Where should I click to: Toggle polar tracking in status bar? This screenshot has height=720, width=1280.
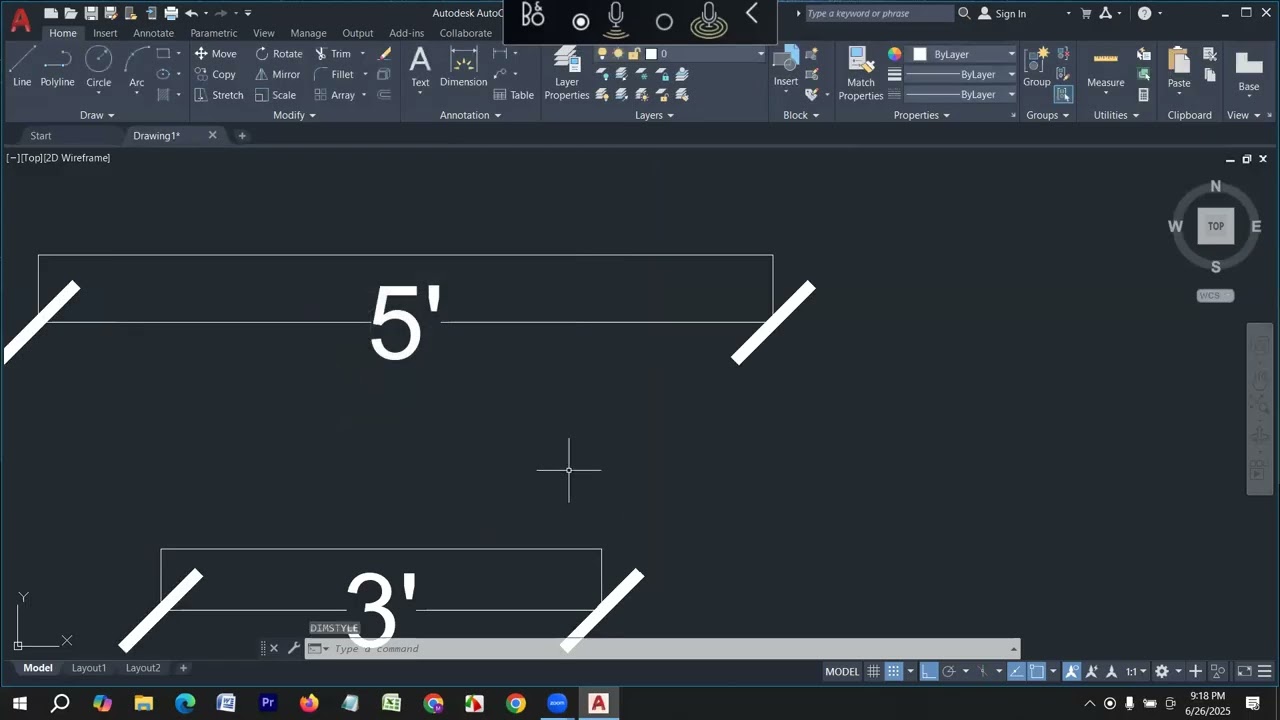point(949,672)
